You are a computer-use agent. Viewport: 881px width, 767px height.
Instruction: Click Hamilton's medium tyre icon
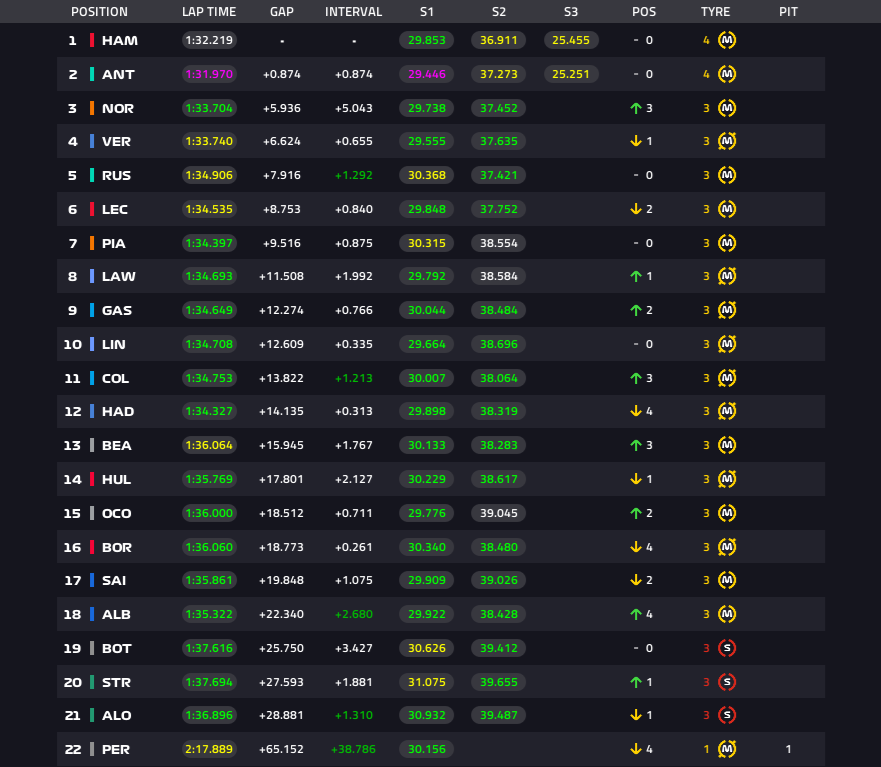tap(726, 40)
